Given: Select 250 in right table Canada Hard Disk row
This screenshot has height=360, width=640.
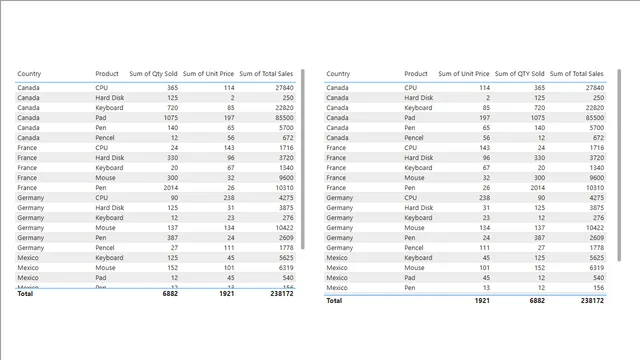Looking at the screenshot, I should pos(598,98).
